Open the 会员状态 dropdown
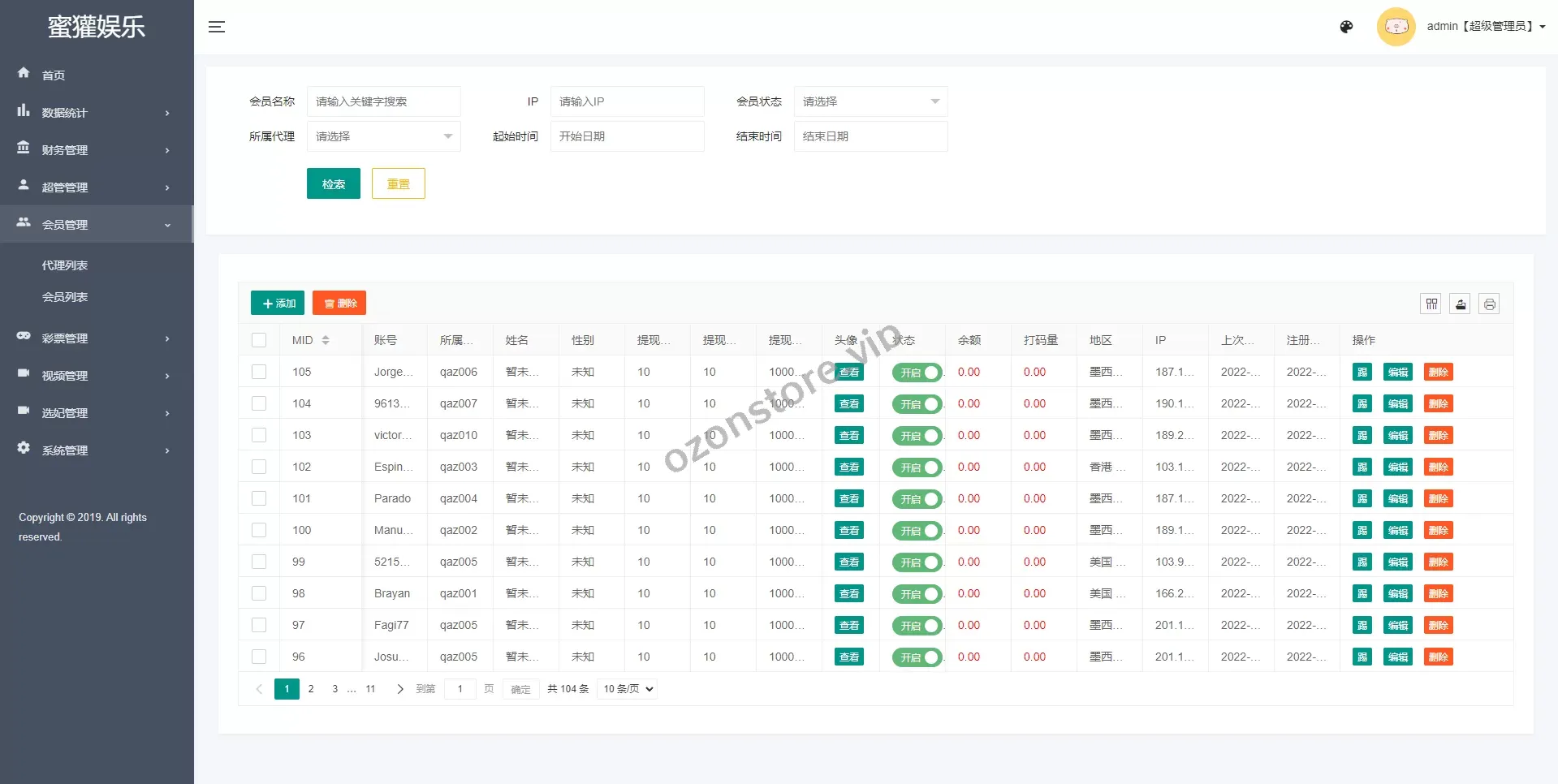The image size is (1558, 784). pos(870,101)
